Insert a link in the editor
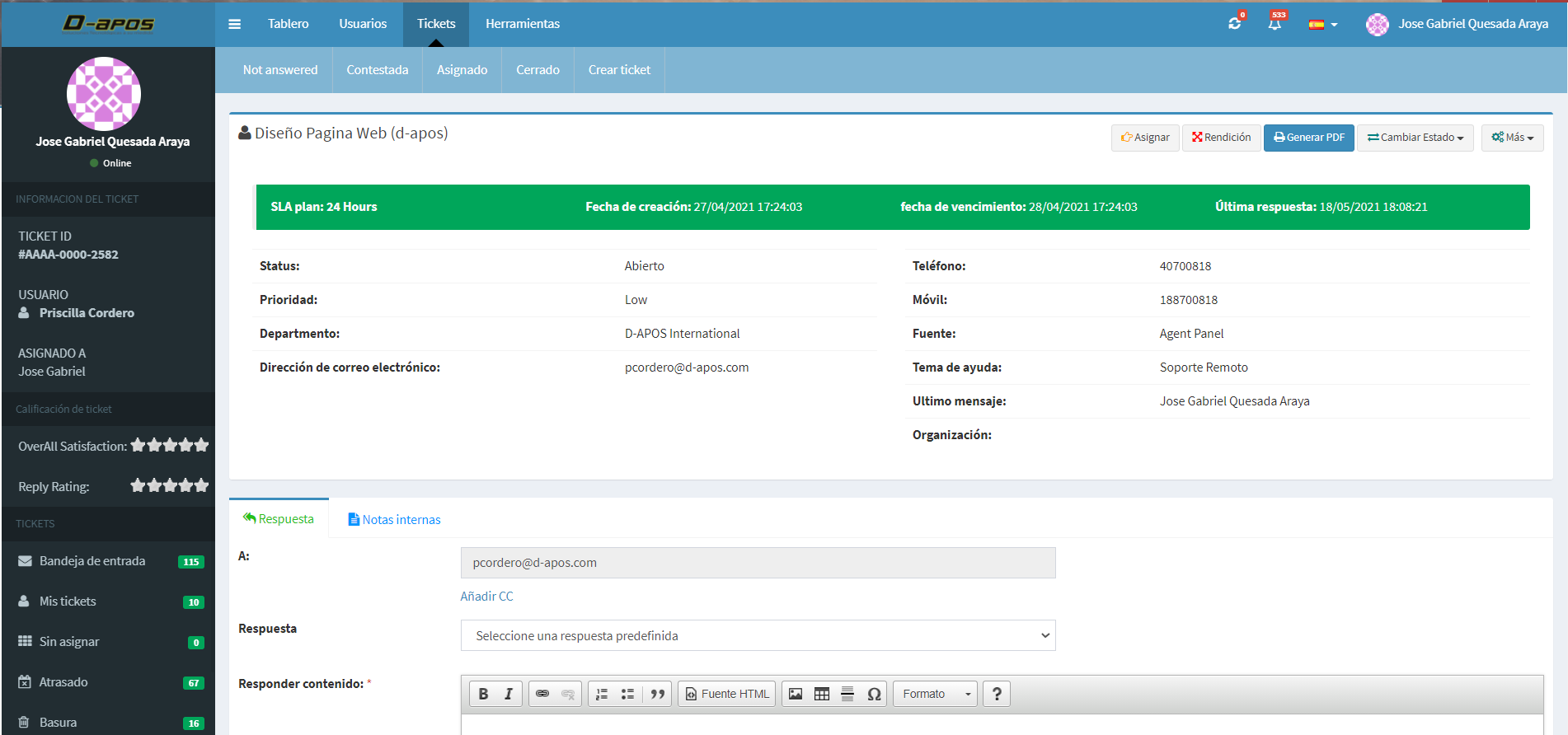Viewport: 1568px width, 735px height. click(x=542, y=694)
